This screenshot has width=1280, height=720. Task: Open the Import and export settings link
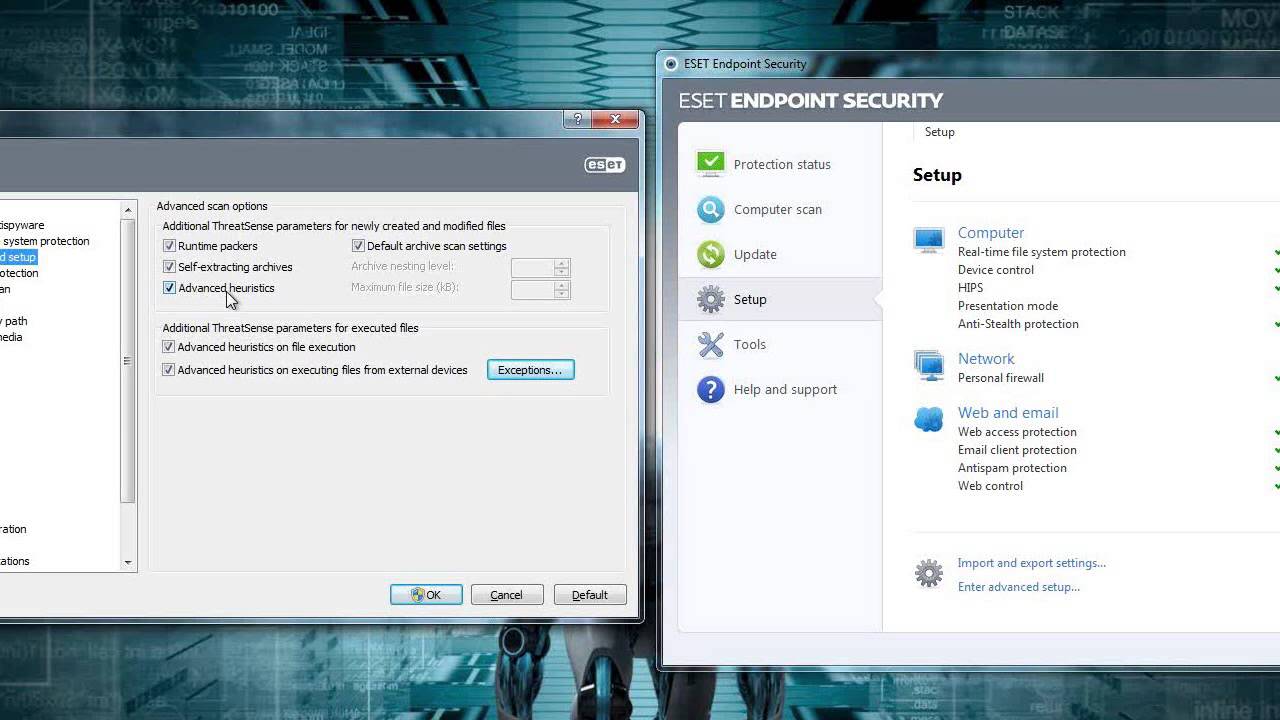pyautogui.click(x=1031, y=563)
